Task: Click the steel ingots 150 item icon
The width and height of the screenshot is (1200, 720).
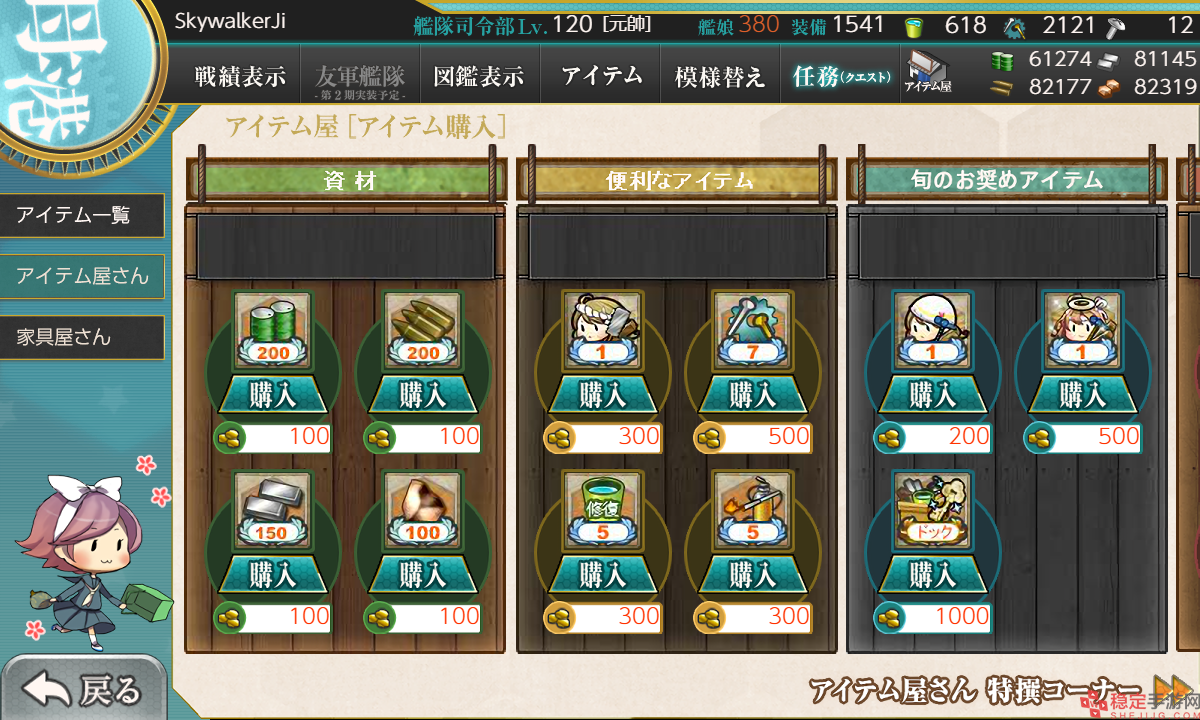Action: pyautogui.click(x=272, y=510)
